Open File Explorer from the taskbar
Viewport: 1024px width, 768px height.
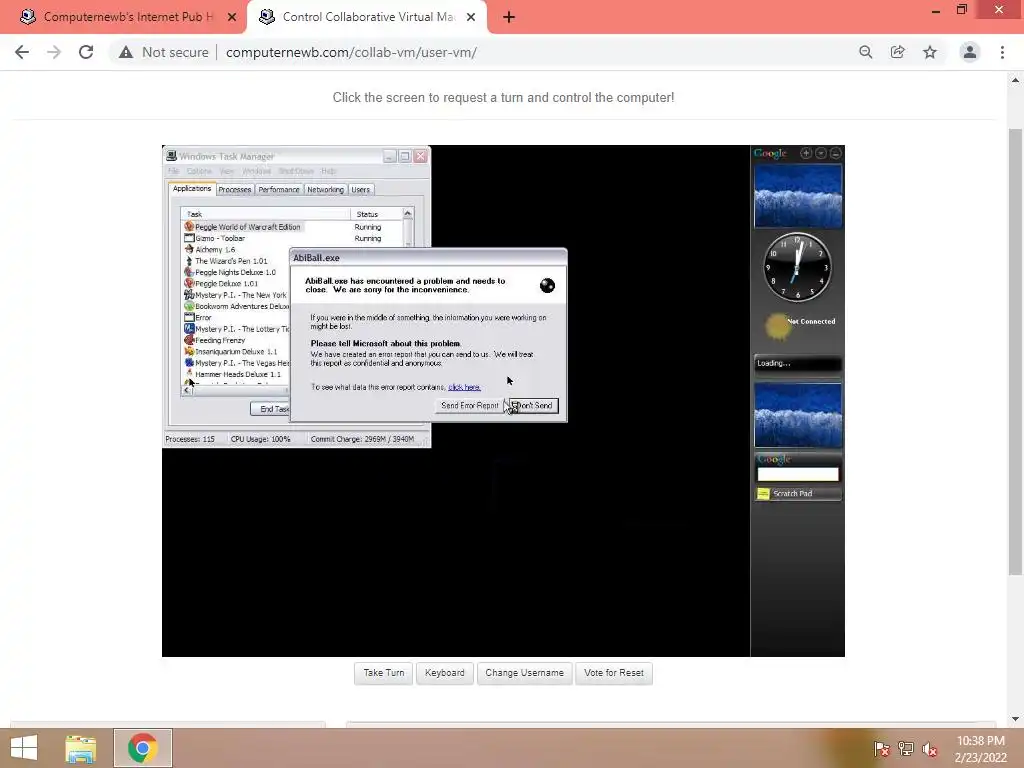80,748
